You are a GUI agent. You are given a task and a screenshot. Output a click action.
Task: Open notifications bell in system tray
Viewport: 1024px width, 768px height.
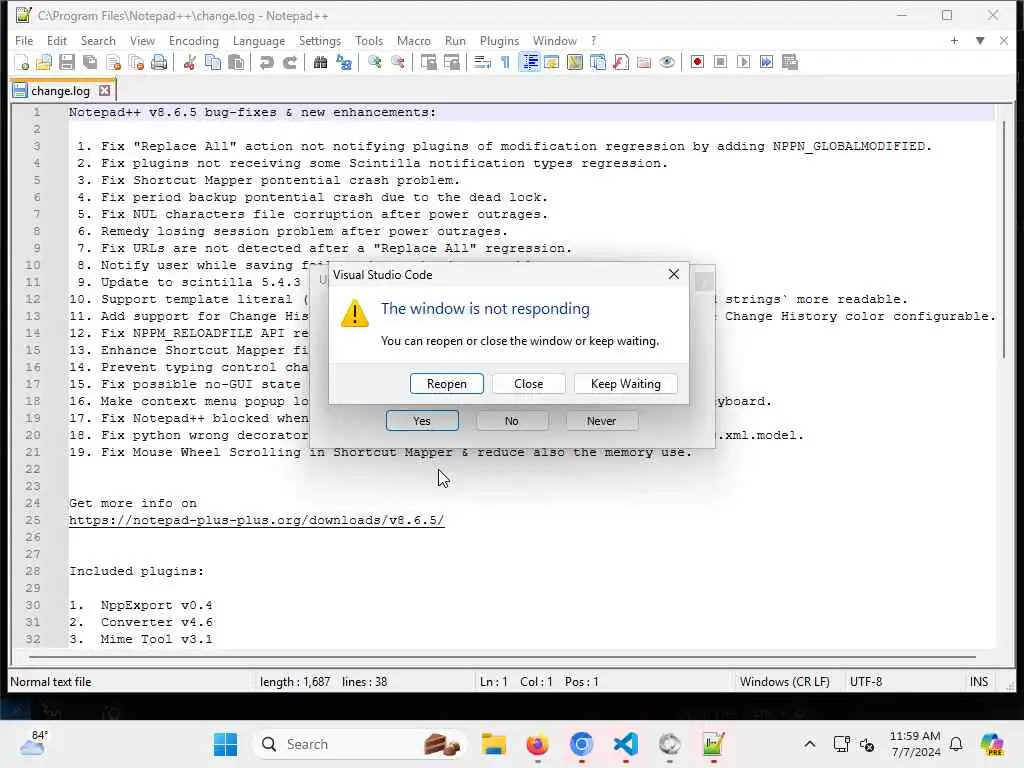(x=956, y=744)
